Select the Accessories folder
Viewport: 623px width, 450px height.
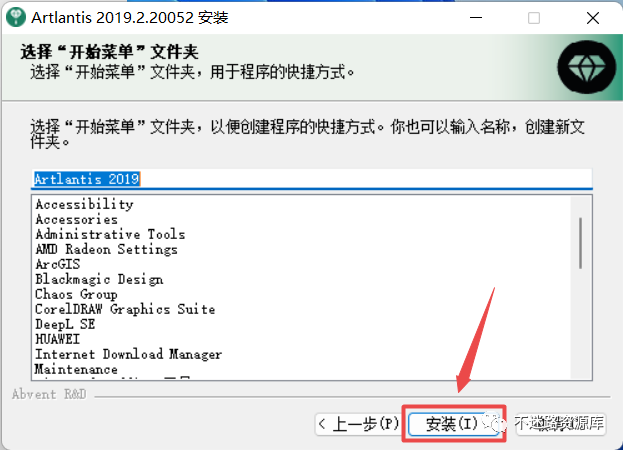[76, 219]
